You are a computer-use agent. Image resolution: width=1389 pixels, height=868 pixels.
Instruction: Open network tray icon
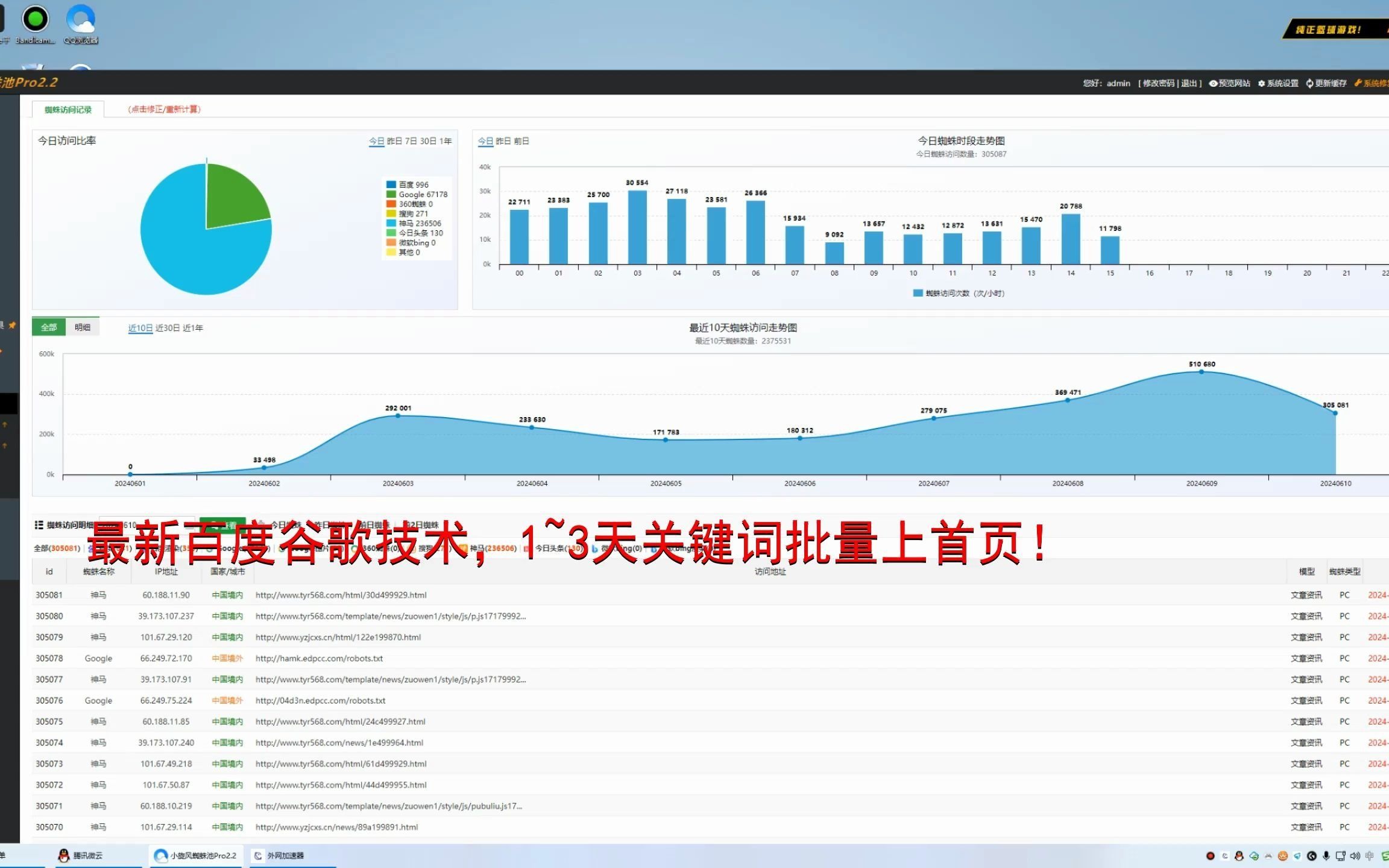(x=1340, y=856)
